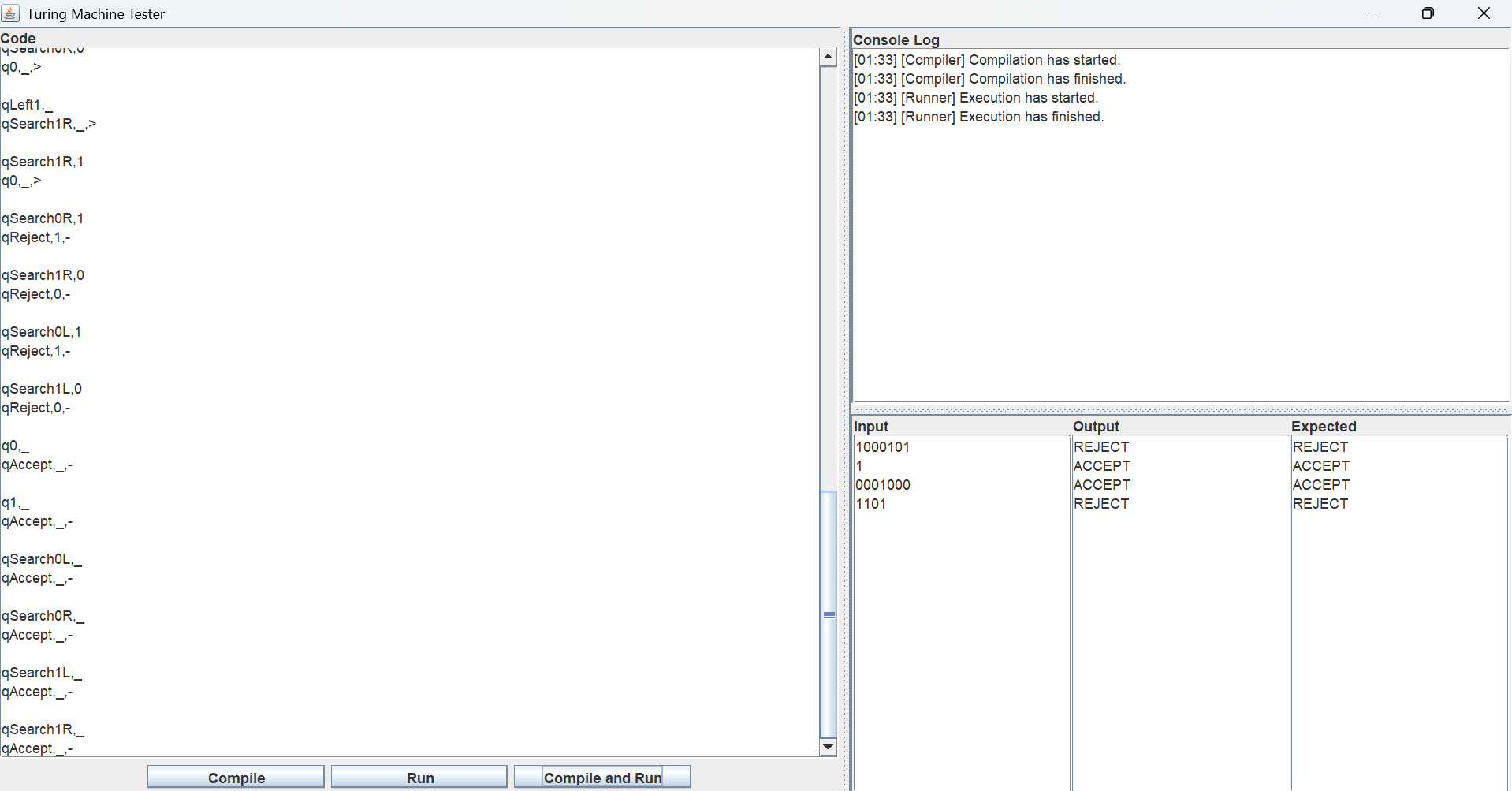This screenshot has height=791, width=1512.
Task: Click the Java app icon in title bar
Action: tap(11, 13)
